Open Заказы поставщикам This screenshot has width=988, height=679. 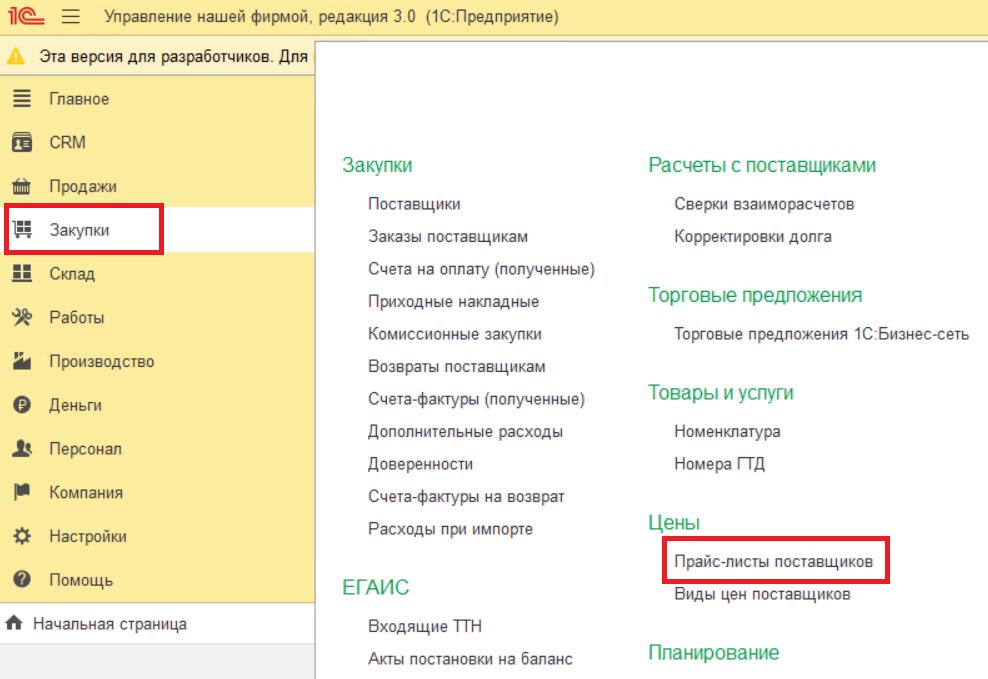click(448, 237)
